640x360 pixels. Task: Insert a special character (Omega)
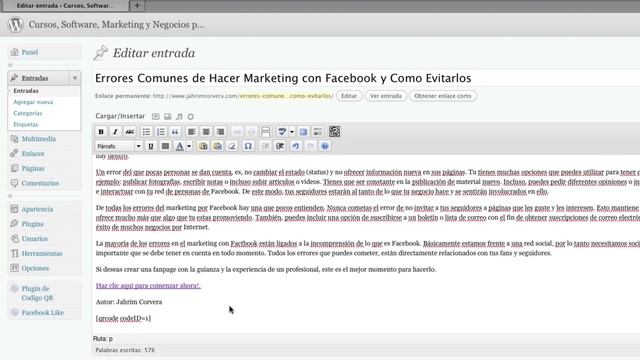click(x=248, y=146)
